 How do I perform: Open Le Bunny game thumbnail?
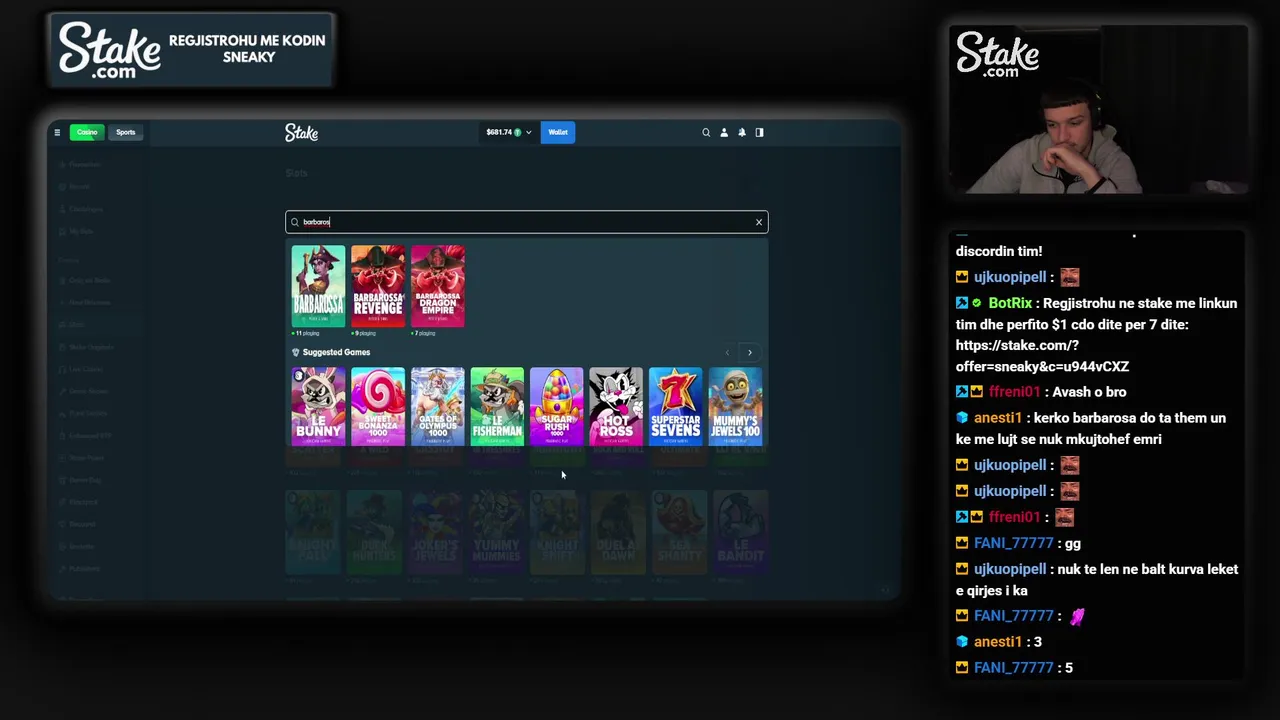318,406
